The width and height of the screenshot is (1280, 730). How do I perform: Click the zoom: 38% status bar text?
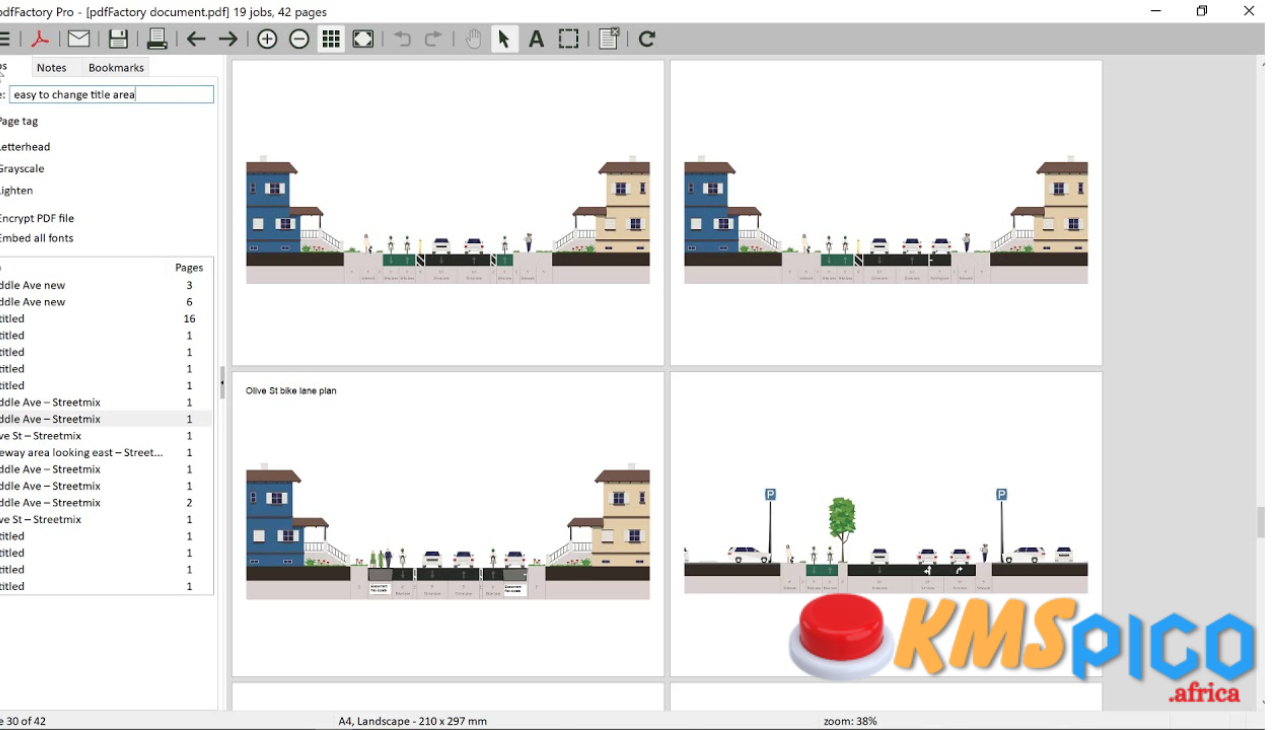coord(850,721)
